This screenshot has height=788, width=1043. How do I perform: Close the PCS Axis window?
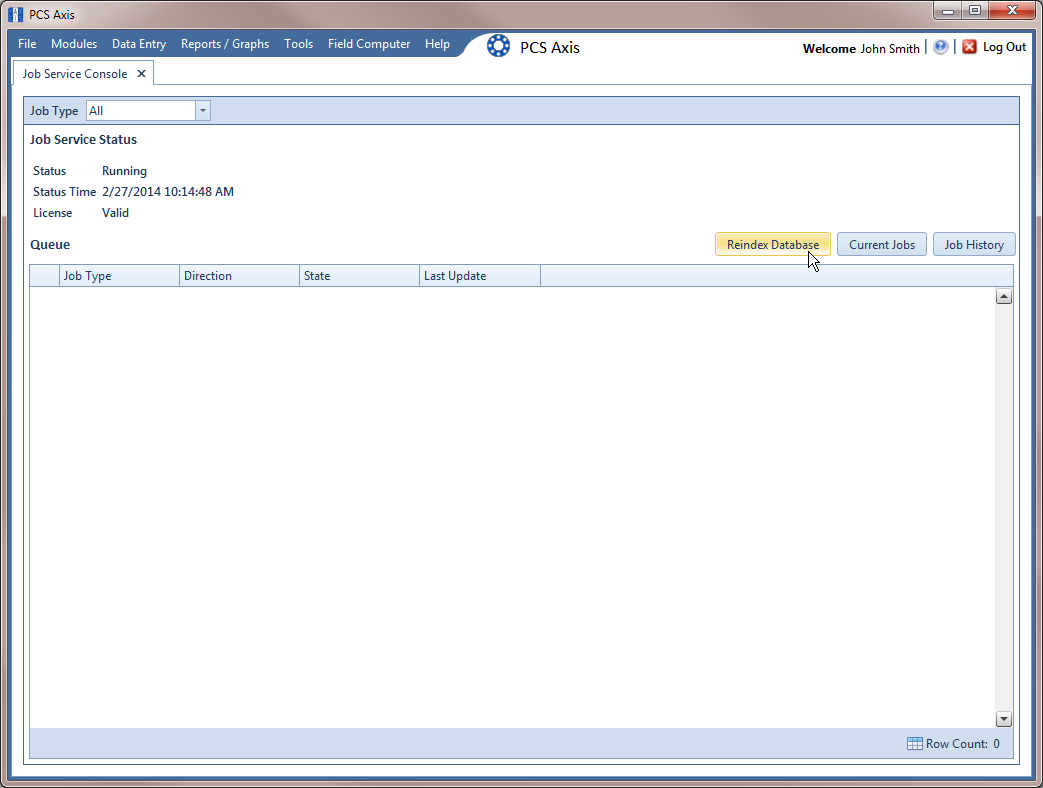1012,11
